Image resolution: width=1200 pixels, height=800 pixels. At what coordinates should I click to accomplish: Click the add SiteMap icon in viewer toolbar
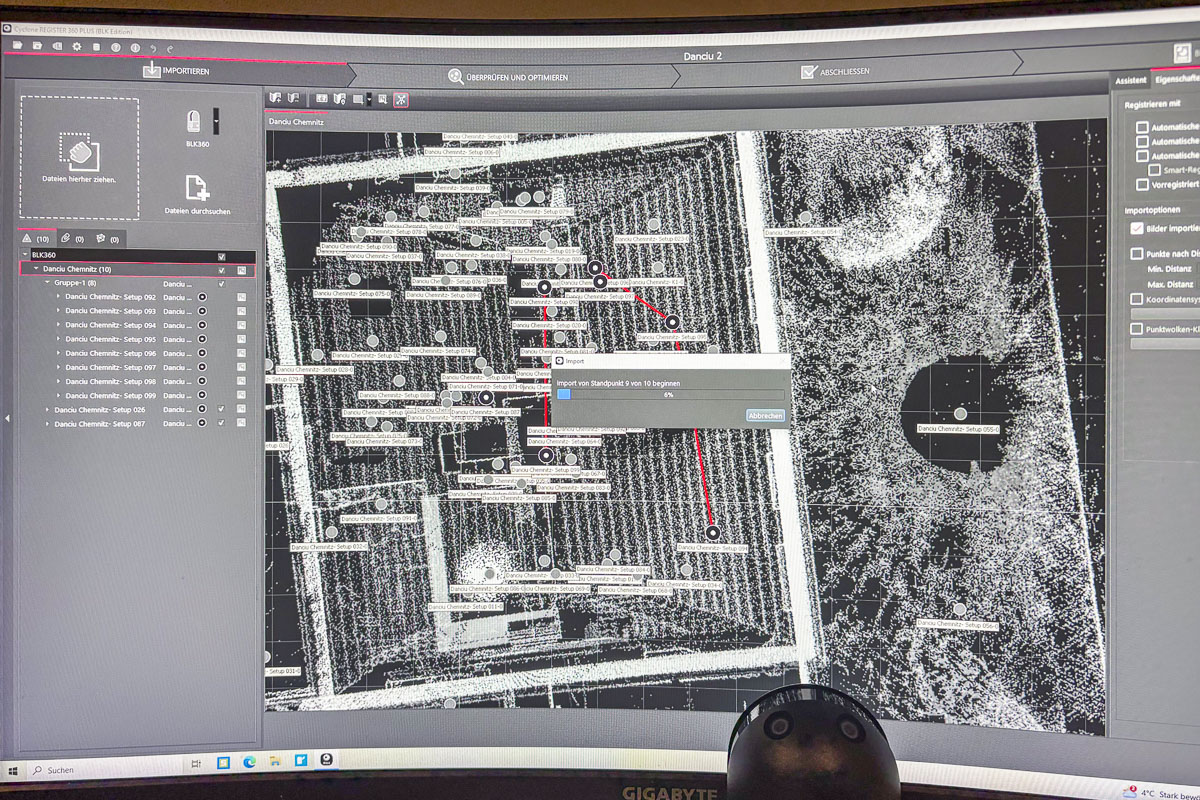click(275, 98)
